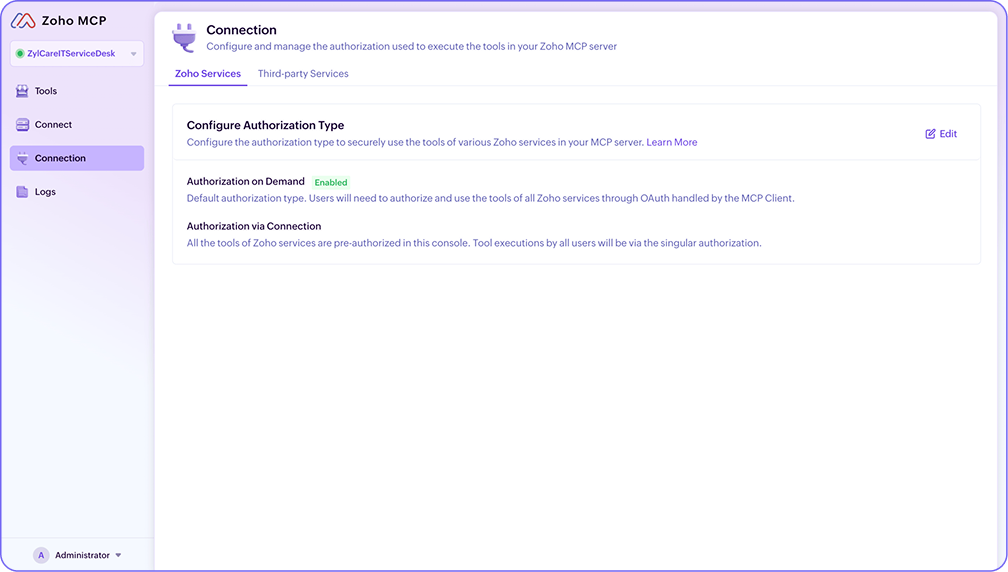
Task: Click the Zoho MCP logo icon
Action: click(x=23, y=21)
